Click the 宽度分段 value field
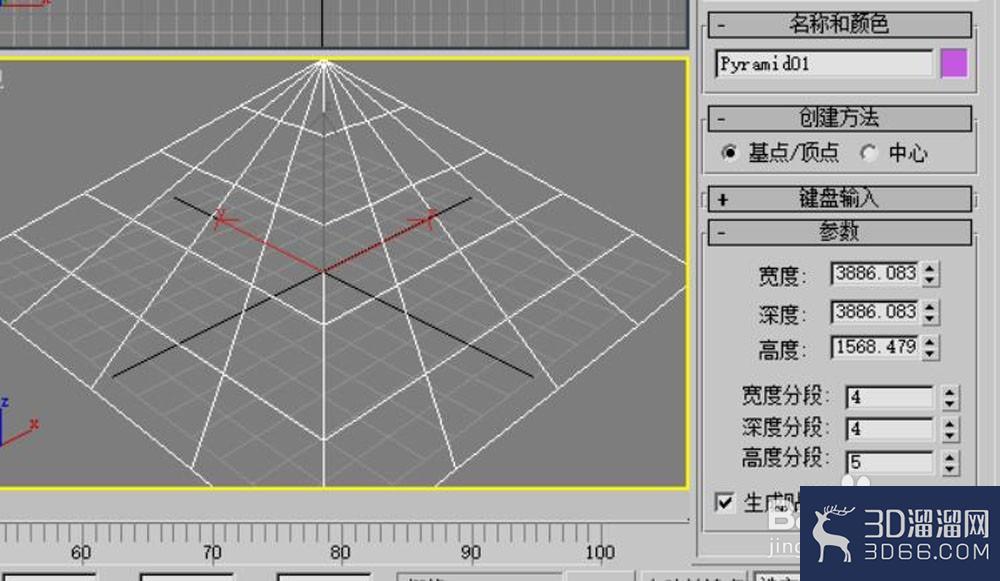1000x581 pixels. 890,397
